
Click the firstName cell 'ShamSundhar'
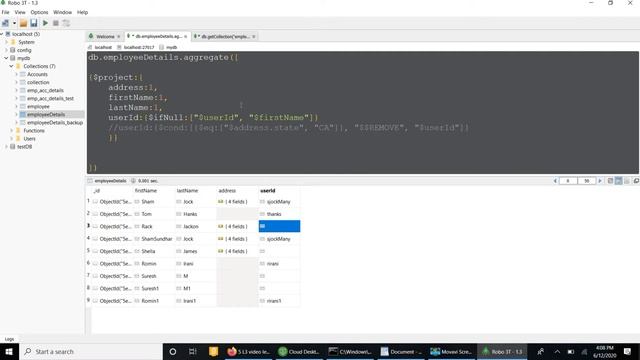coord(154,239)
